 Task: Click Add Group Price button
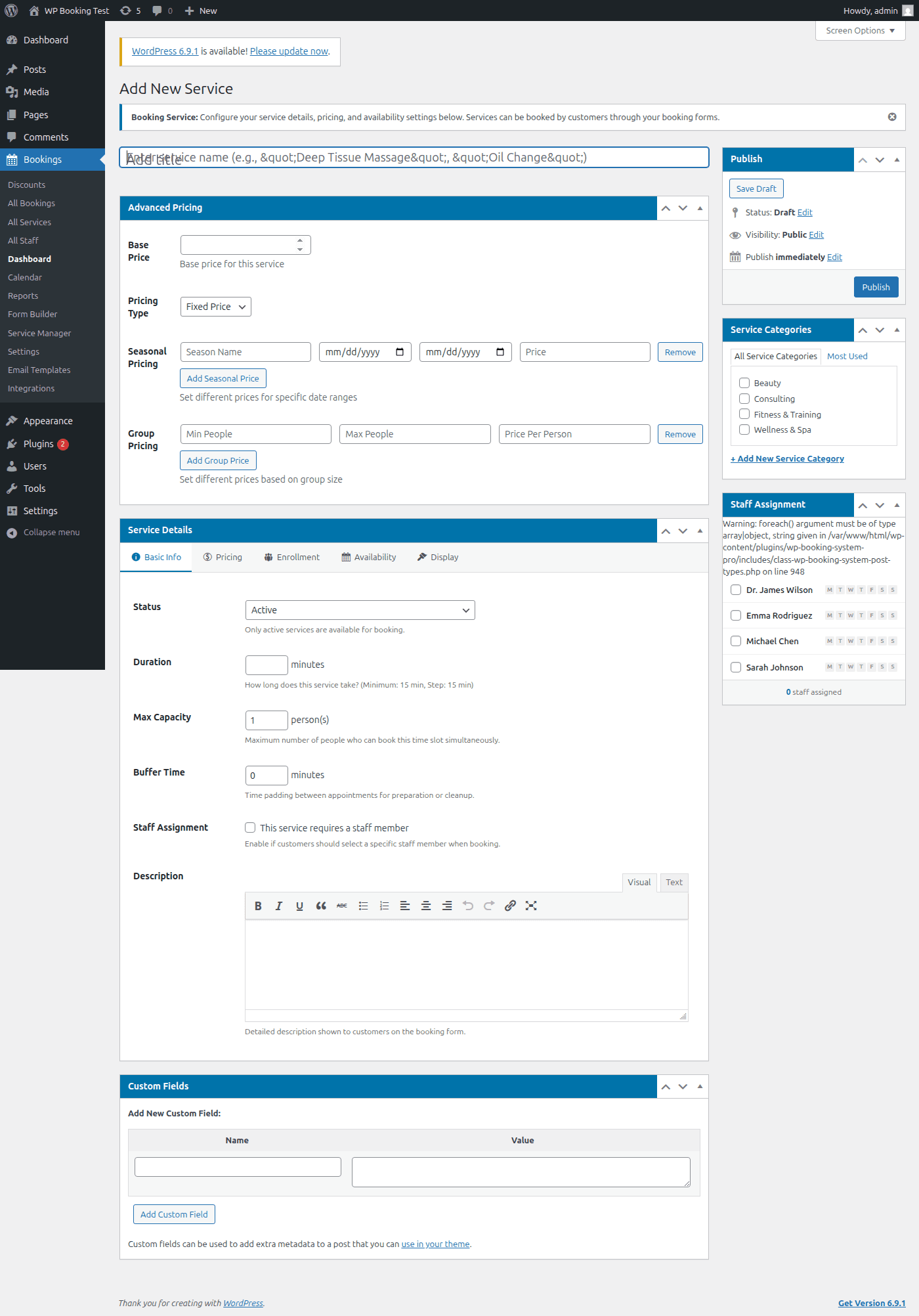[x=218, y=460]
